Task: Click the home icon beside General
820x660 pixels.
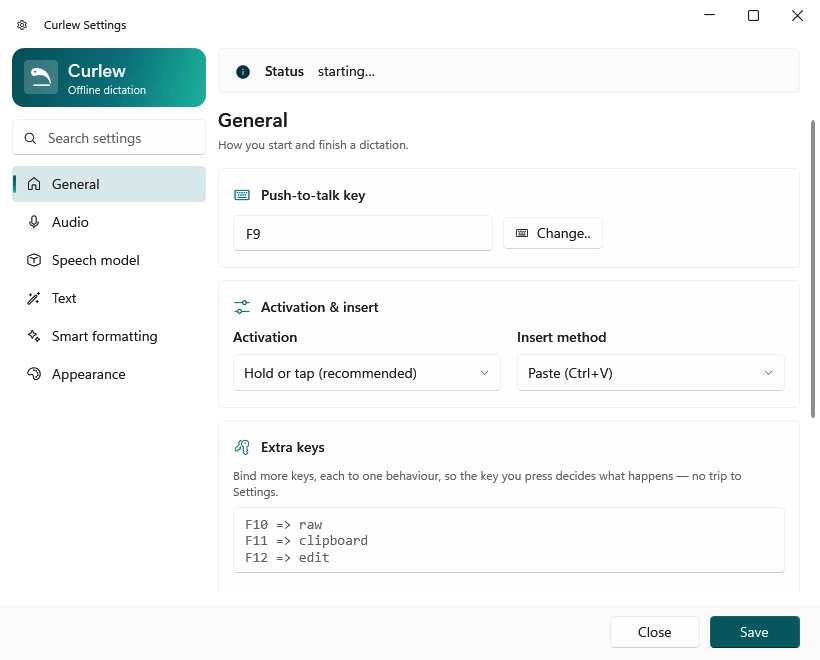Action: click(x=34, y=184)
